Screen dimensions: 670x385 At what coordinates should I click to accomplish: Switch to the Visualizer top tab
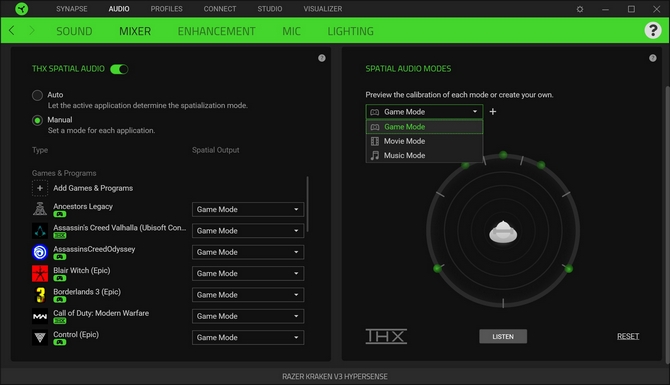(x=323, y=9)
